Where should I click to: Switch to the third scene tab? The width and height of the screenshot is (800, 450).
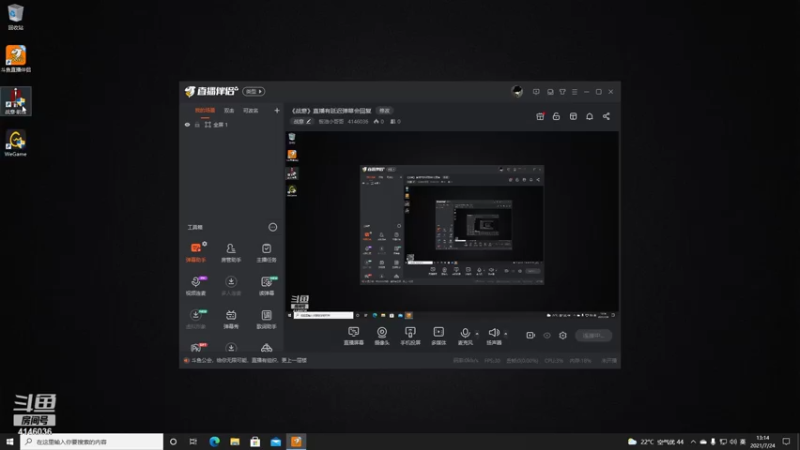click(x=251, y=111)
